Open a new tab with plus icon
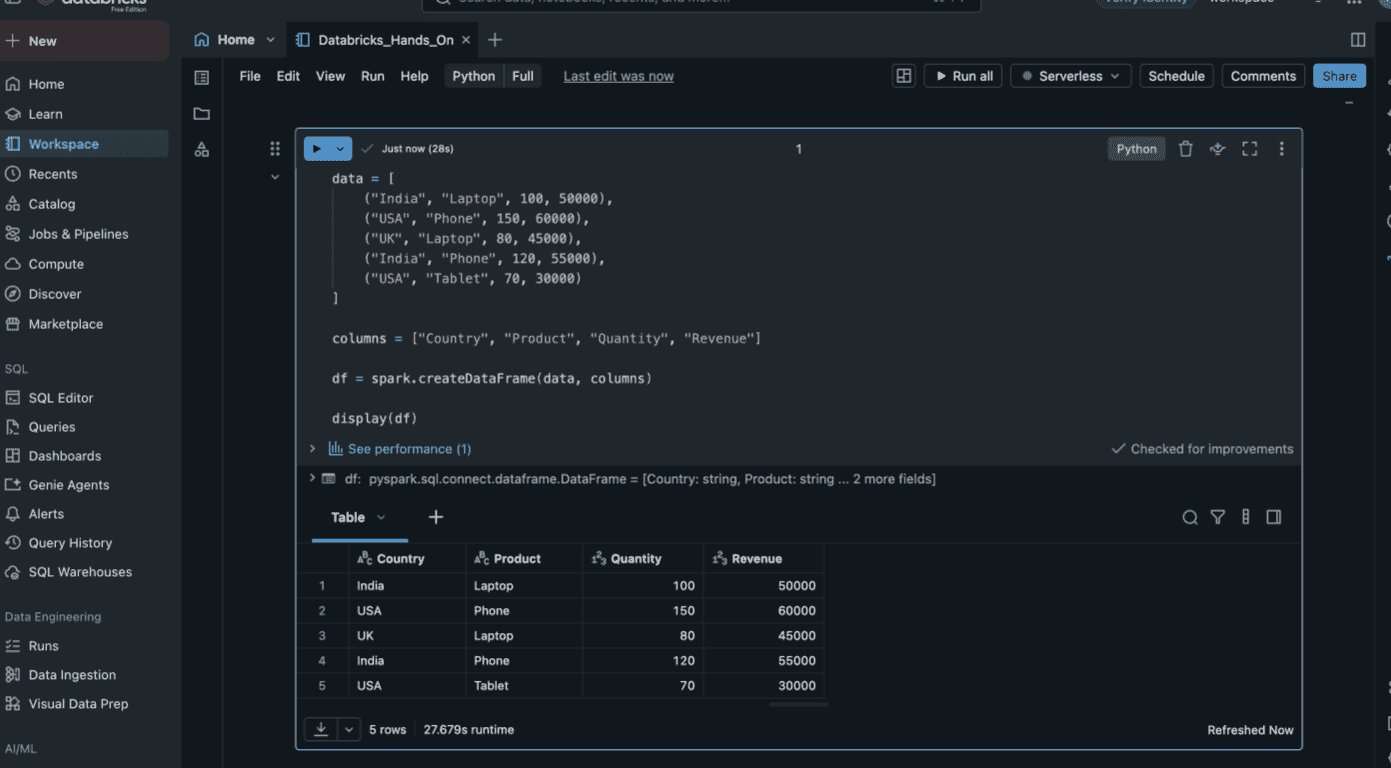 pos(495,40)
